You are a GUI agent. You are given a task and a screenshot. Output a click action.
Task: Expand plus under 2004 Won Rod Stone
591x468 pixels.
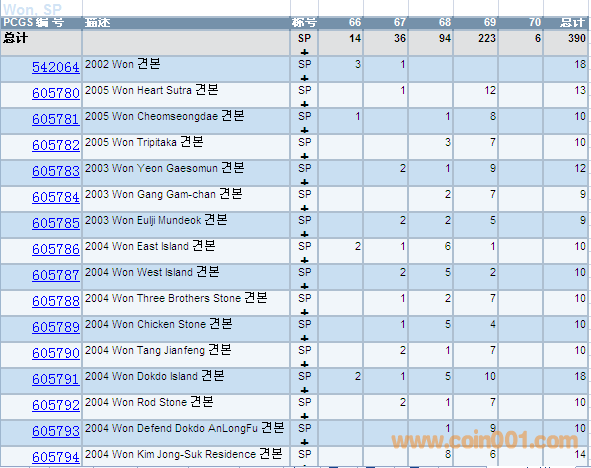pyautogui.click(x=305, y=416)
